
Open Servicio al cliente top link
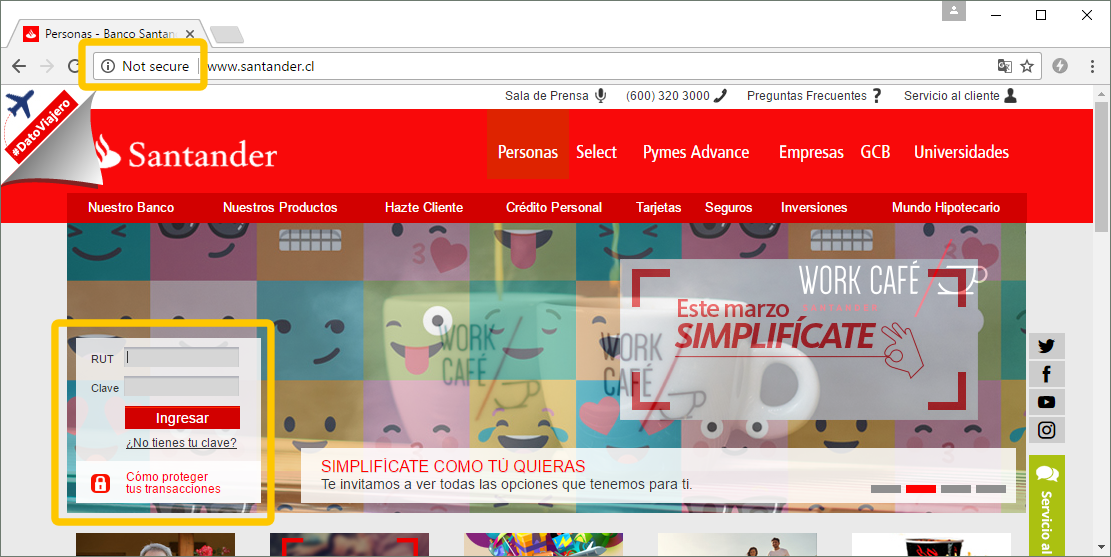pyautogui.click(x=960, y=96)
